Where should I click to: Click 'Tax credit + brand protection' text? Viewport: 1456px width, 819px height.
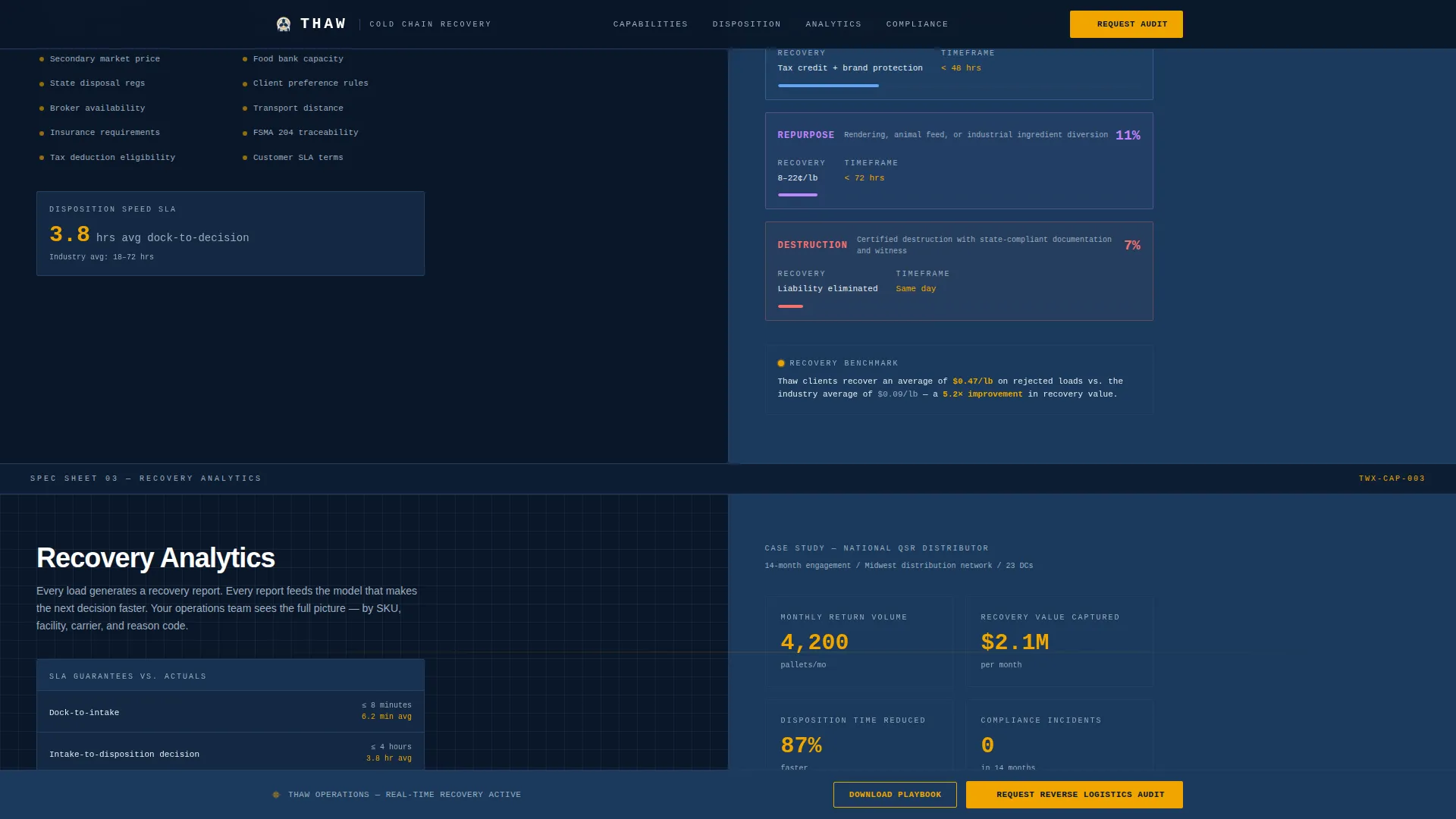click(850, 68)
